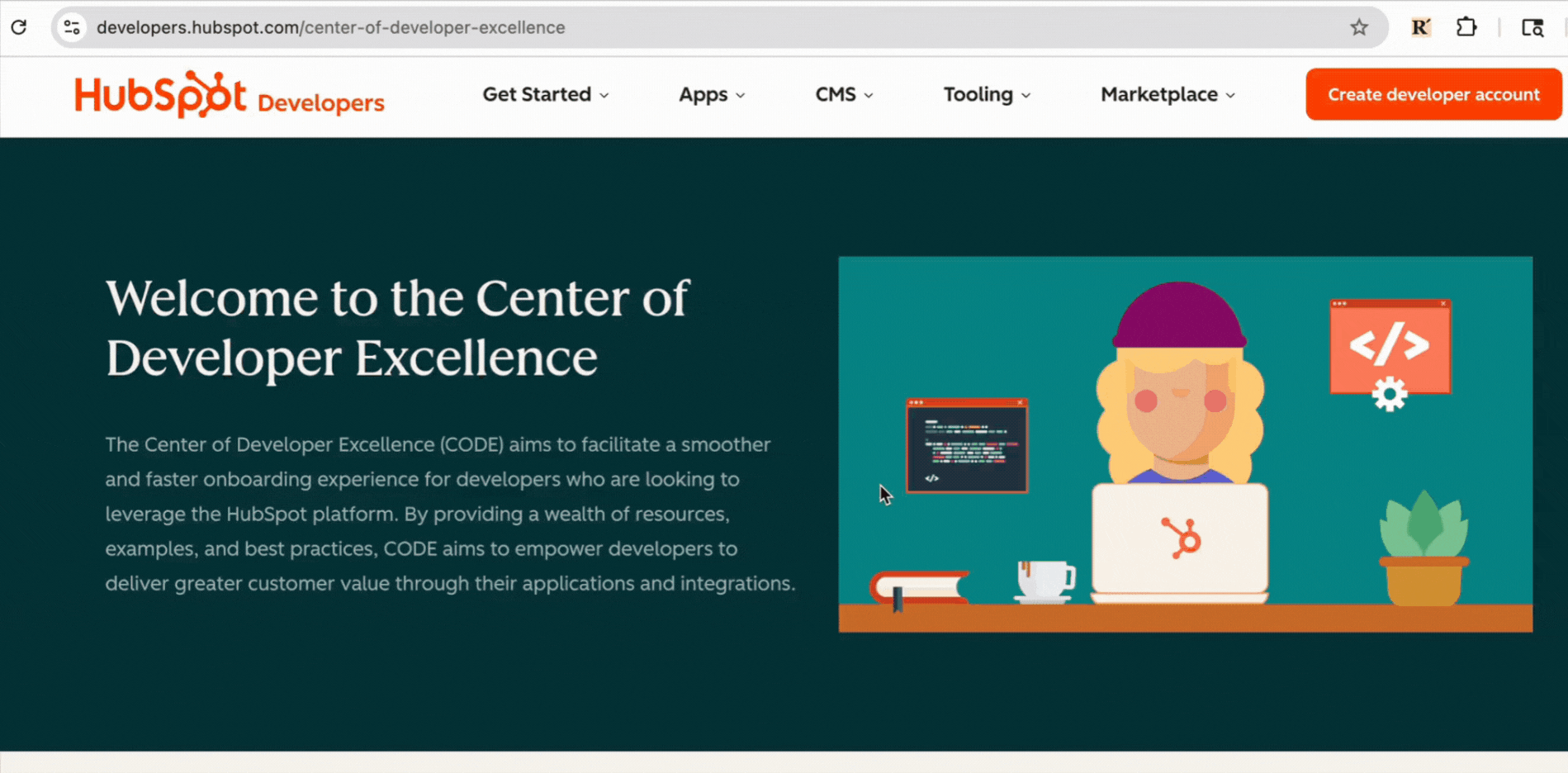Viewport: 1568px width, 773px height.
Task: Expand the Get Started dropdown menu
Action: point(546,95)
